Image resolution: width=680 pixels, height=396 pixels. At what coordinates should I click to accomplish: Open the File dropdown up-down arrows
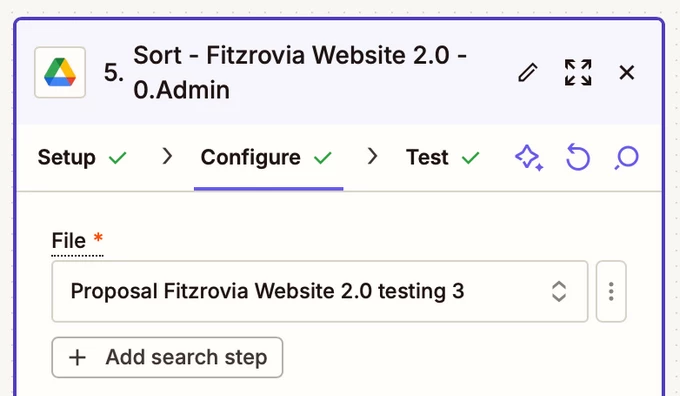[x=559, y=291]
